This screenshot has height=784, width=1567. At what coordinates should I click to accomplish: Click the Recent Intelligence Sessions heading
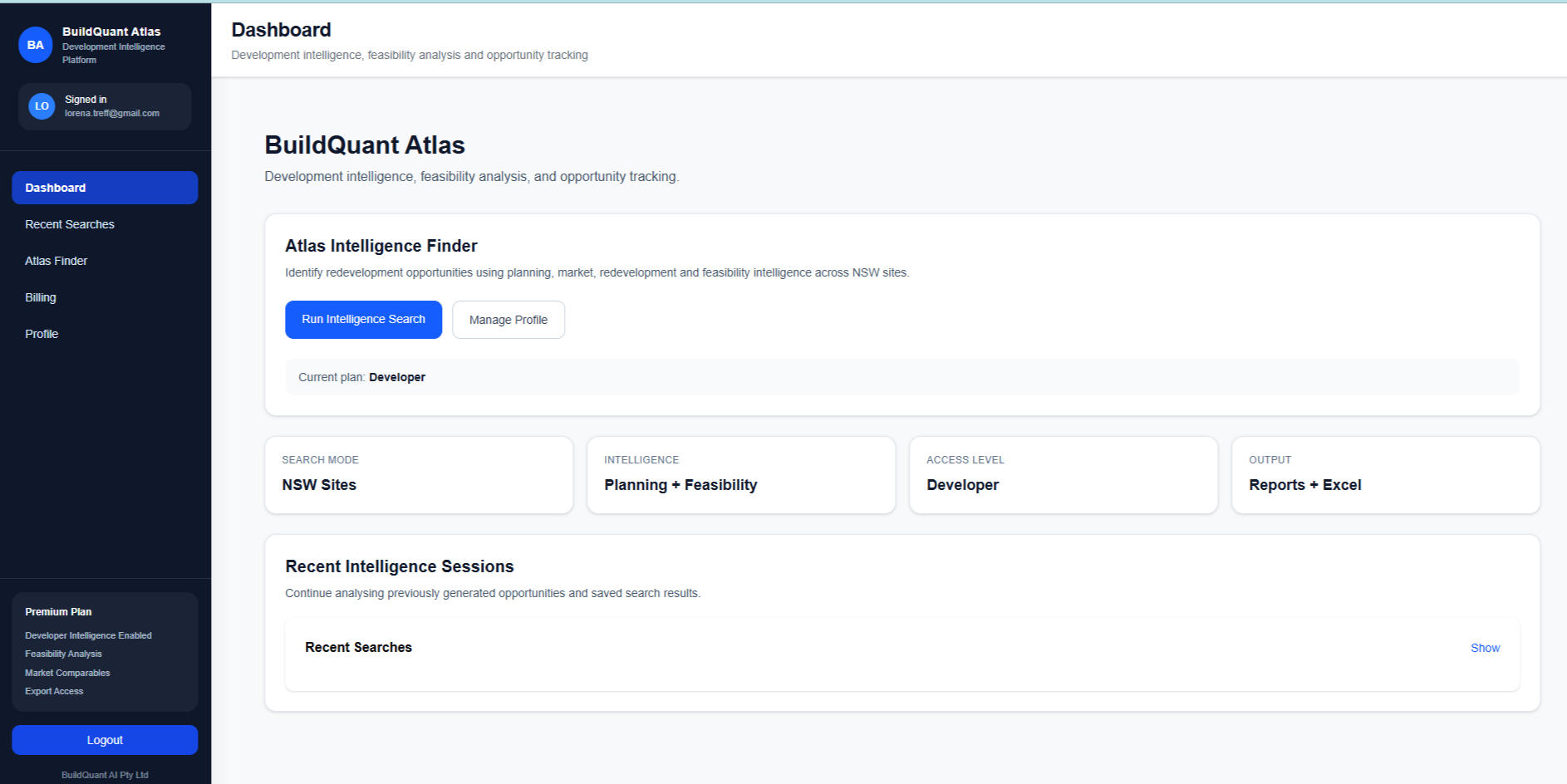400,566
